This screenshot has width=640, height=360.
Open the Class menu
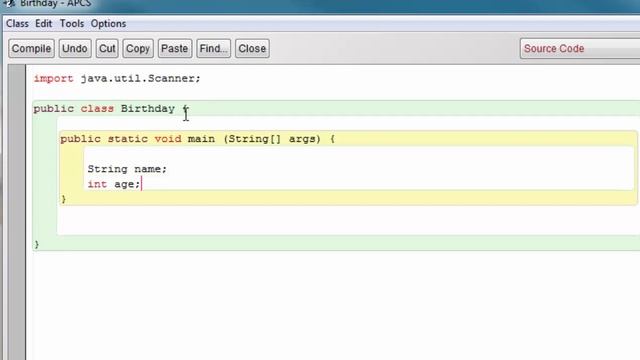coord(17,24)
